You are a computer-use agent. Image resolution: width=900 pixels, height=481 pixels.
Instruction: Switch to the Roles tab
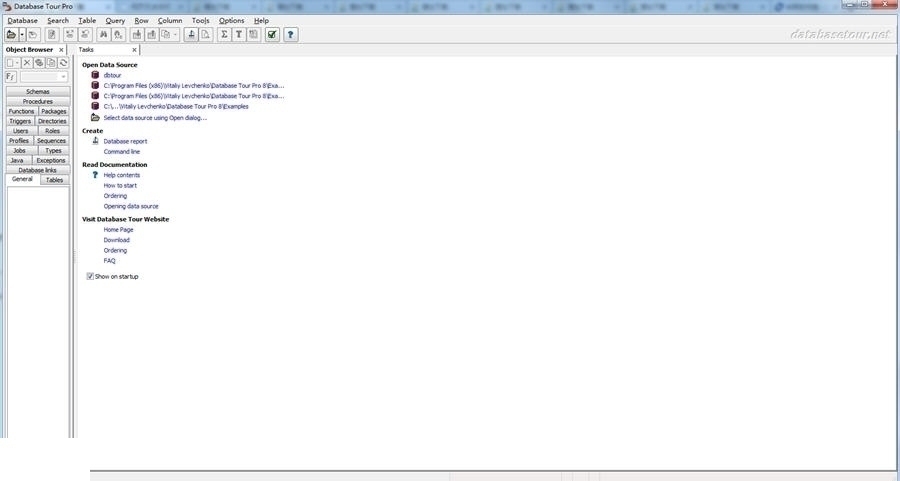[53, 130]
